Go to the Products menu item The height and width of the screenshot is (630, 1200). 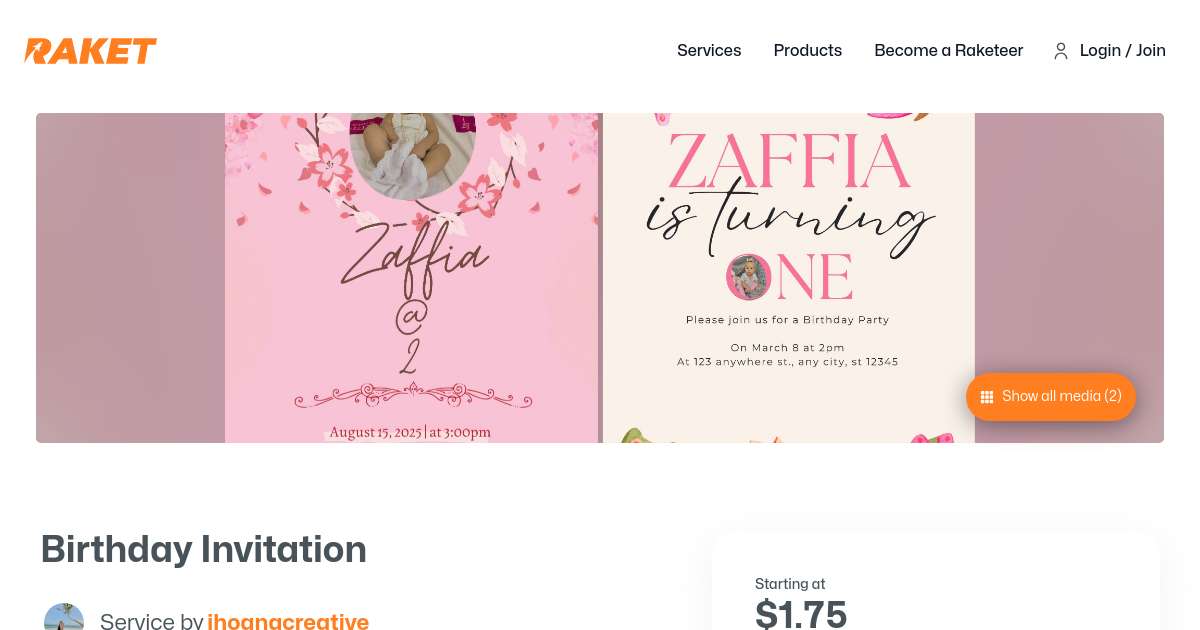click(807, 51)
